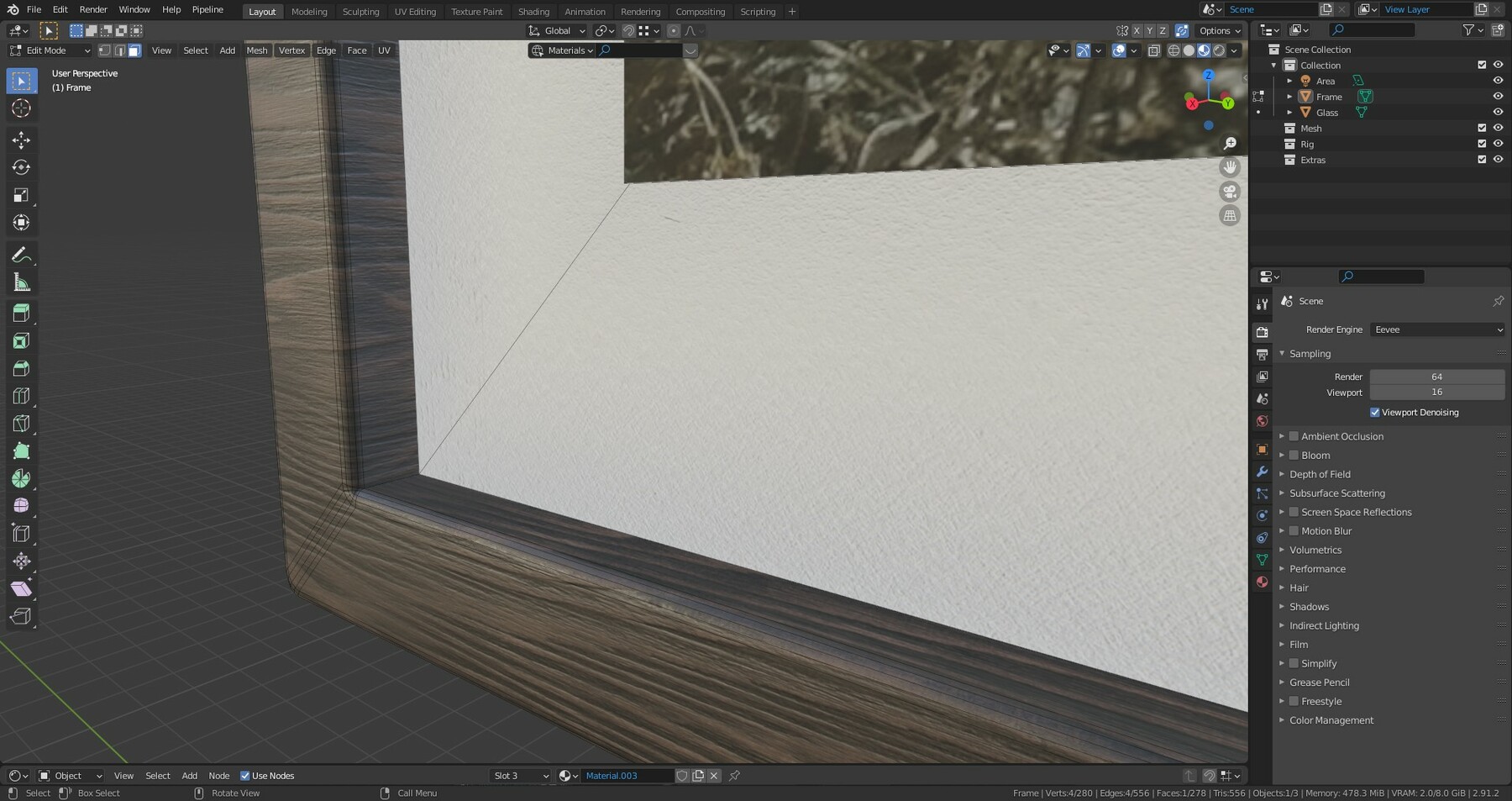Uncheck Viewport Denoising checkbox
1512x801 pixels.
coord(1375,413)
